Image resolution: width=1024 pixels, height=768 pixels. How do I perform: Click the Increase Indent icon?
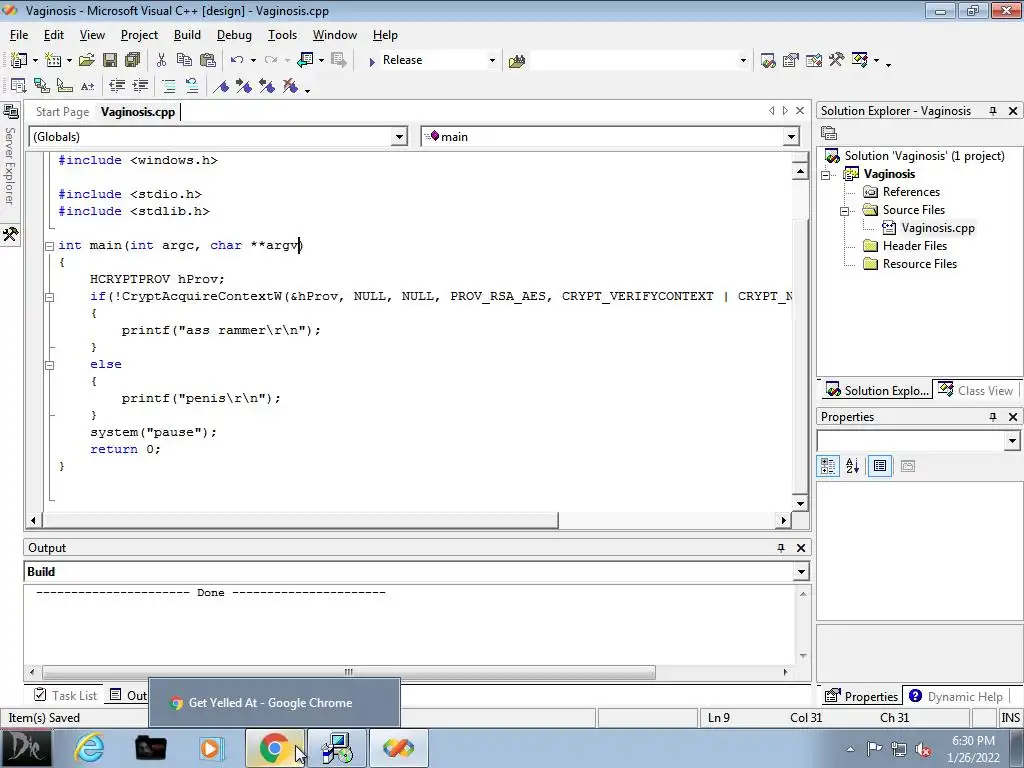[140, 86]
